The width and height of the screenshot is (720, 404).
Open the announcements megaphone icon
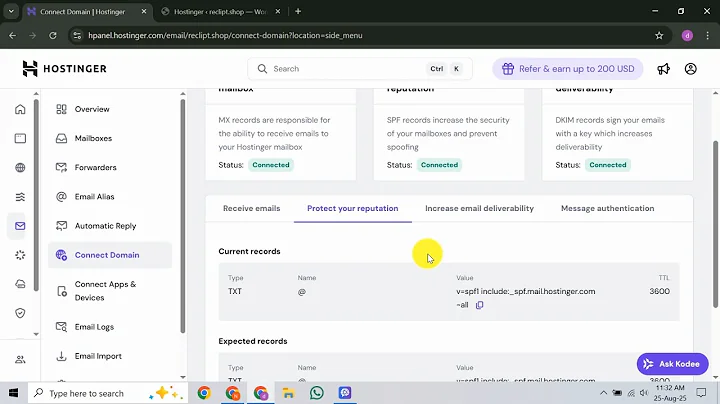pyautogui.click(x=664, y=69)
